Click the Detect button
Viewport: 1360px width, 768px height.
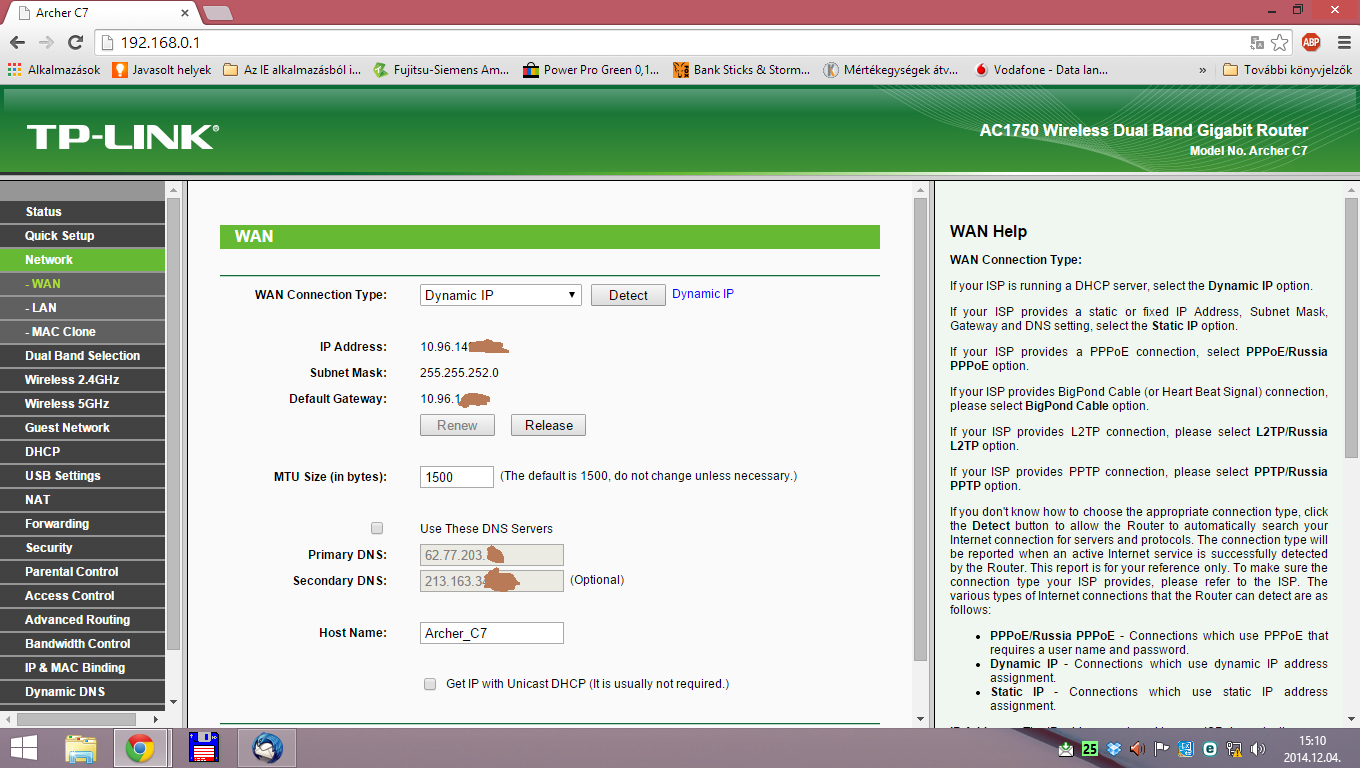pyautogui.click(x=628, y=295)
